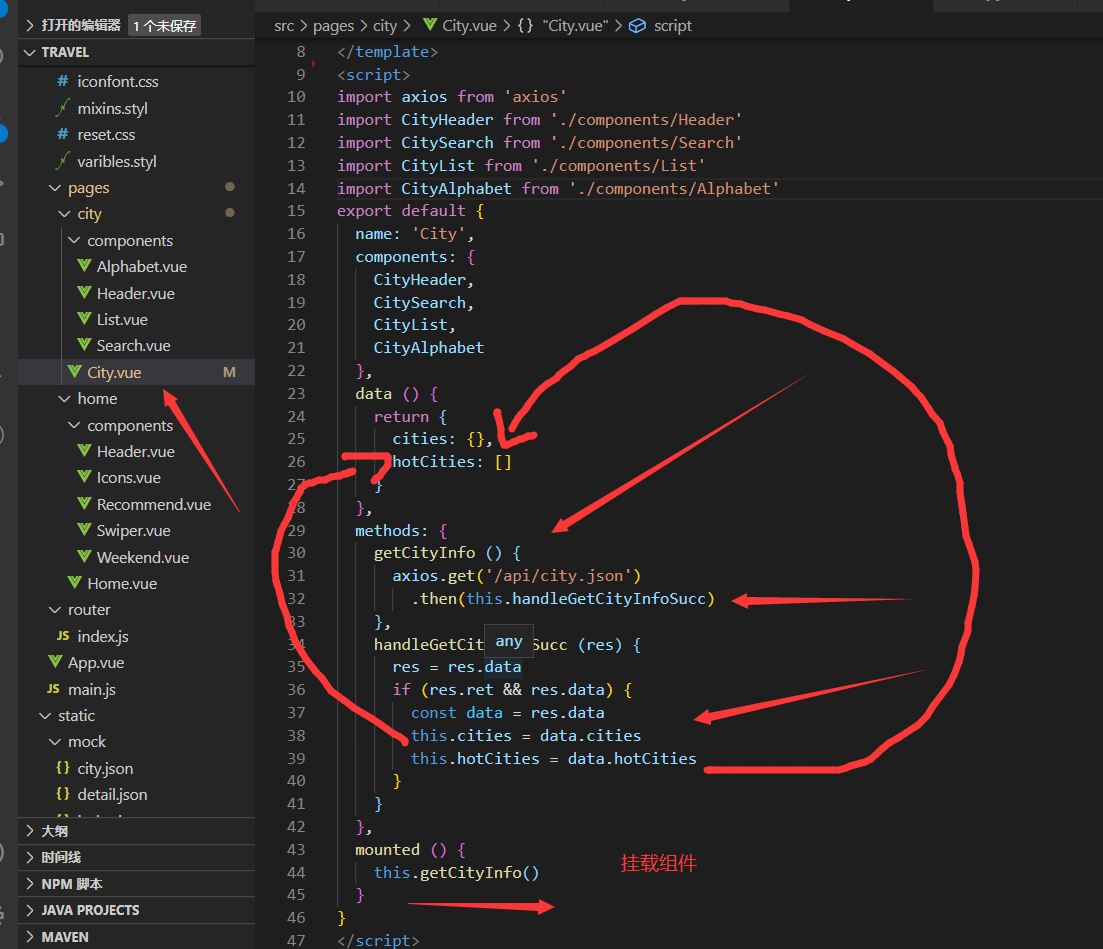Click line number 29 in the gutter
This screenshot has height=949, width=1103.
pyautogui.click(x=296, y=530)
